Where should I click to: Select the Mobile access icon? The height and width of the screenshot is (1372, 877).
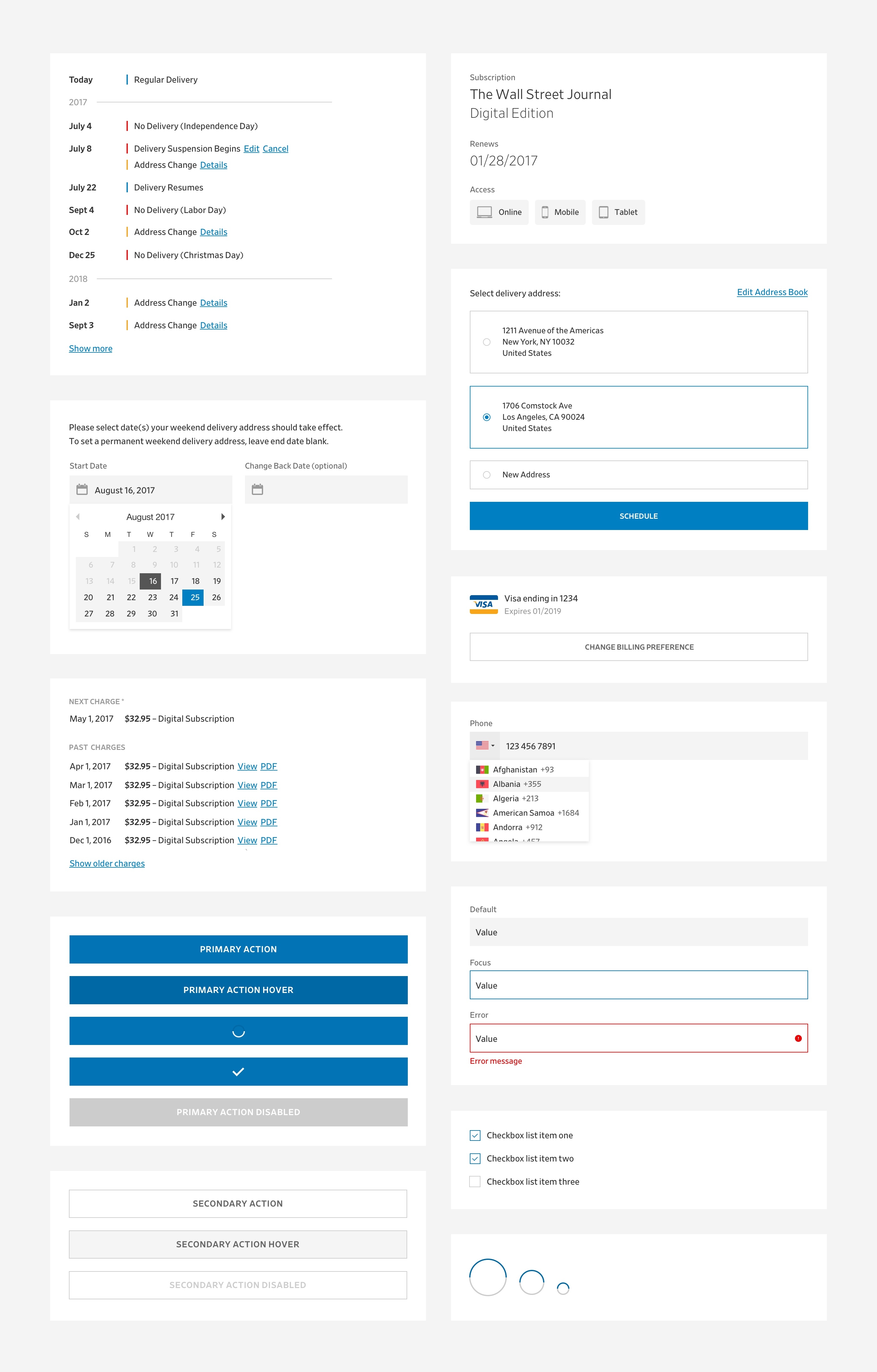(544, 212)
